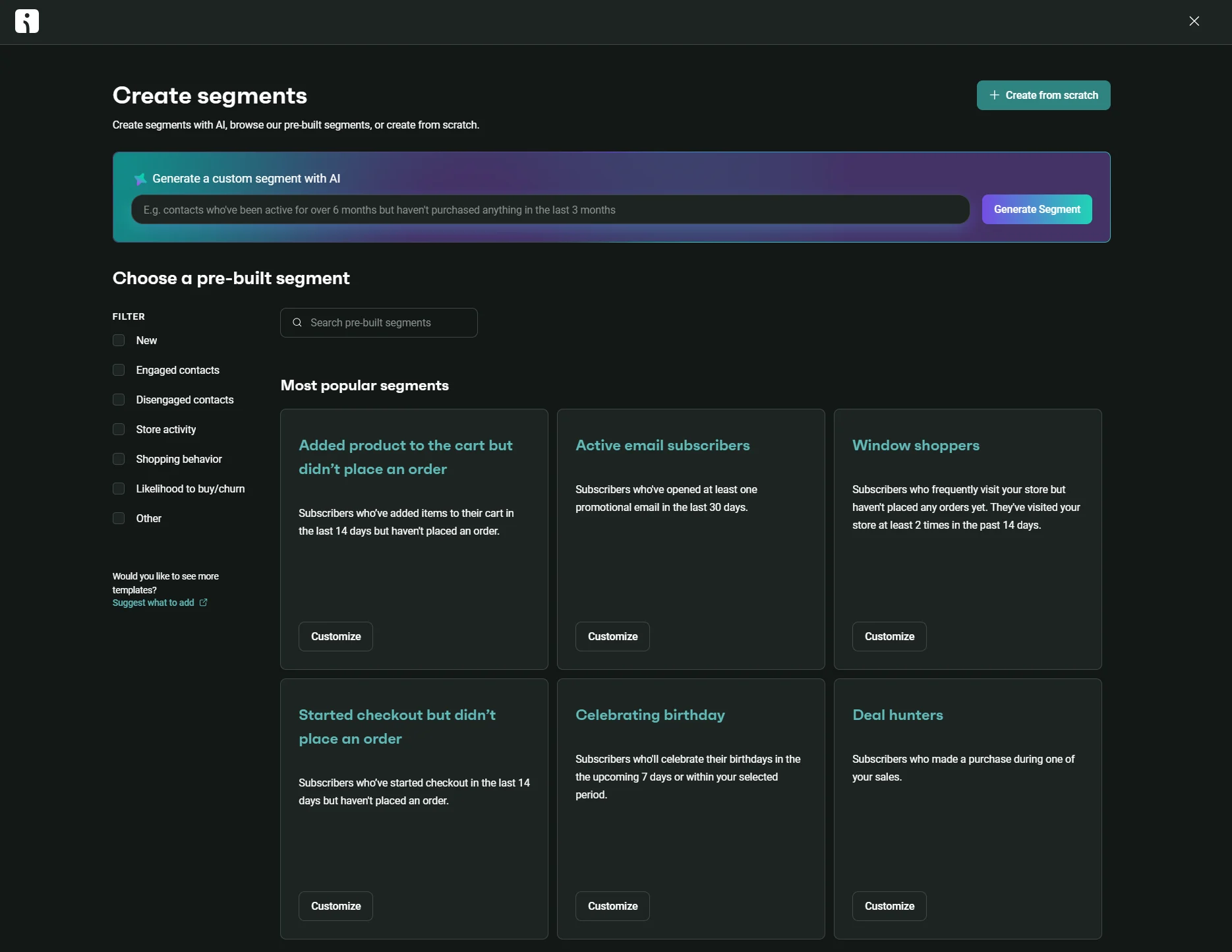The image size is (1232, 952).
Task: Click the app logo in top bar
Action: coord(27,21)
